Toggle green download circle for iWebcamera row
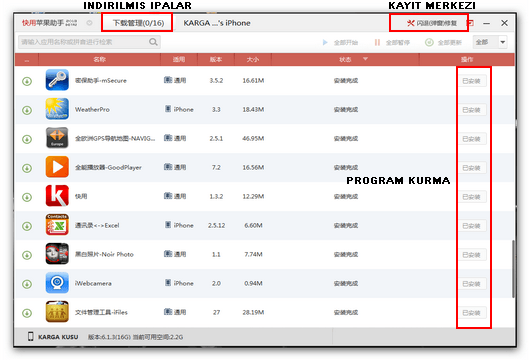 [27, 284]
